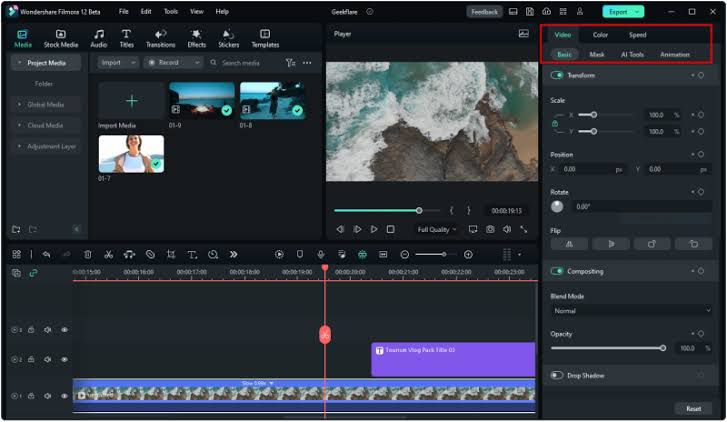The height and width of the screenshot is (422, 727).
Task: Toggle the Compositing switch
Action: (x=557, y=271)
